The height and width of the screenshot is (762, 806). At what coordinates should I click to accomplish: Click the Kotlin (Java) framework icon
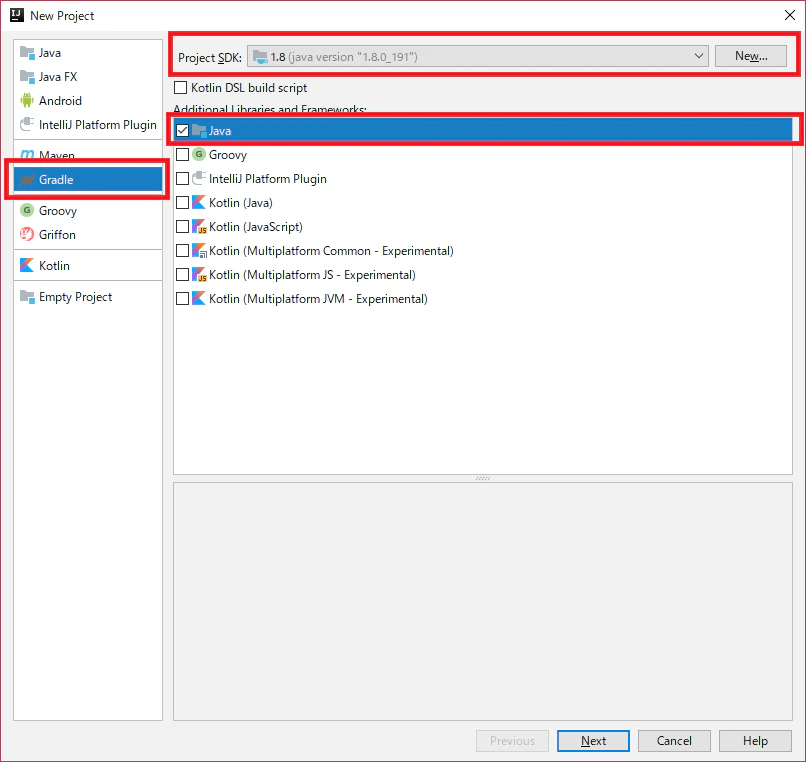[198, 203]
